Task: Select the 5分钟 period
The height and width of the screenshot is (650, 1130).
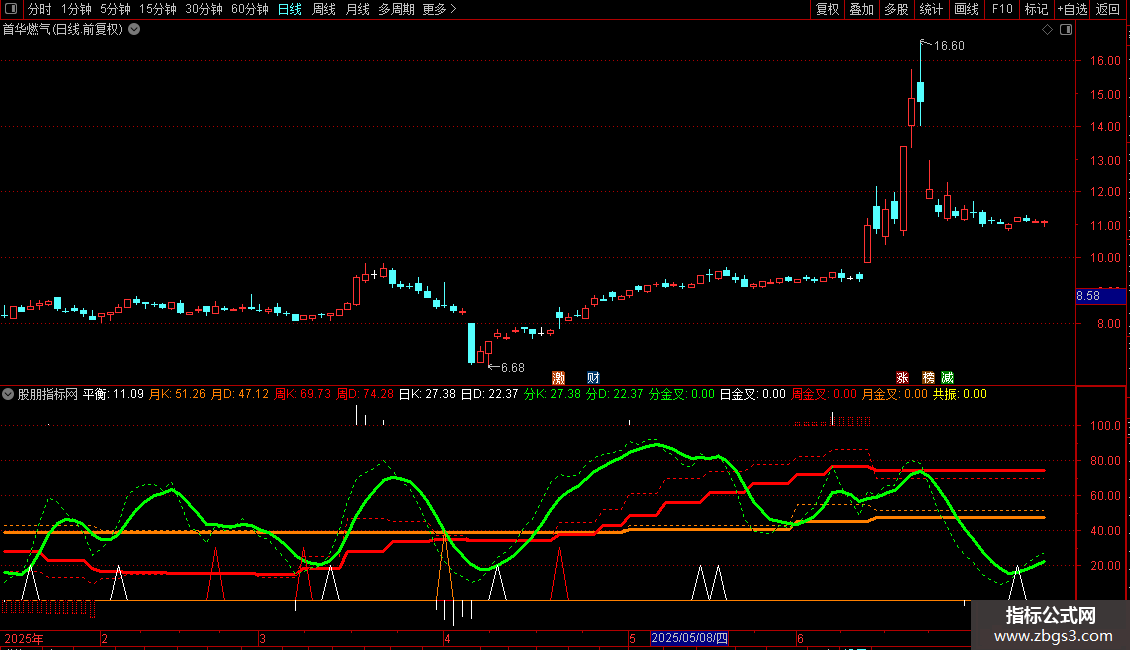Action: point(115,9)
